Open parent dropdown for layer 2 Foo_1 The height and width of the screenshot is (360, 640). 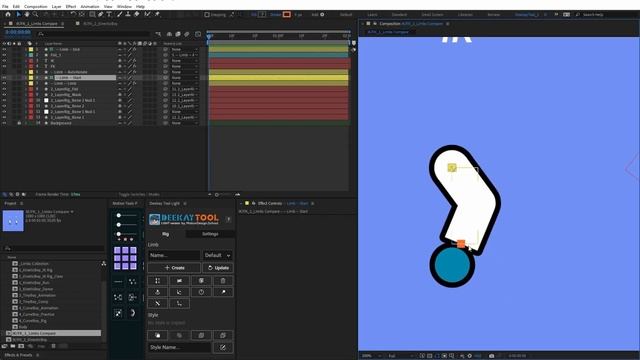184,55
